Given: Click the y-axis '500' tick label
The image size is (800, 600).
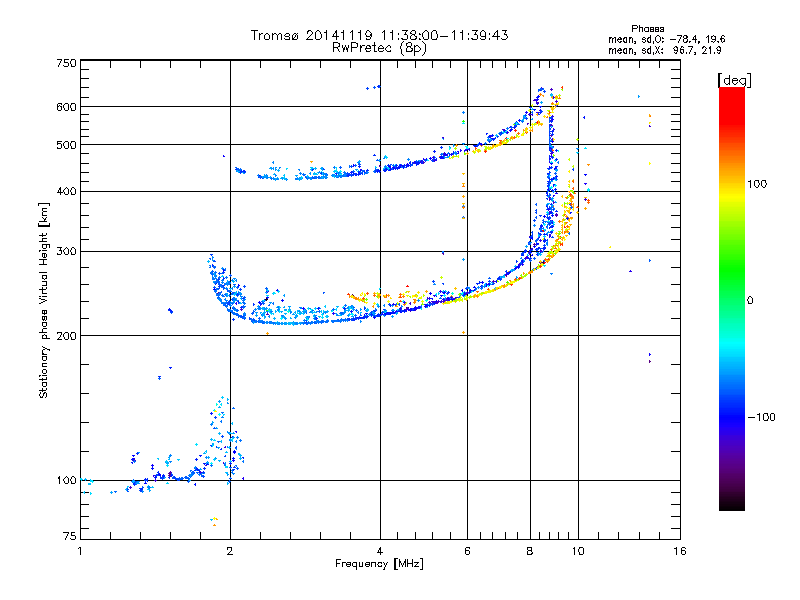Looking at the screenshot, I should [x=67, y=145].
